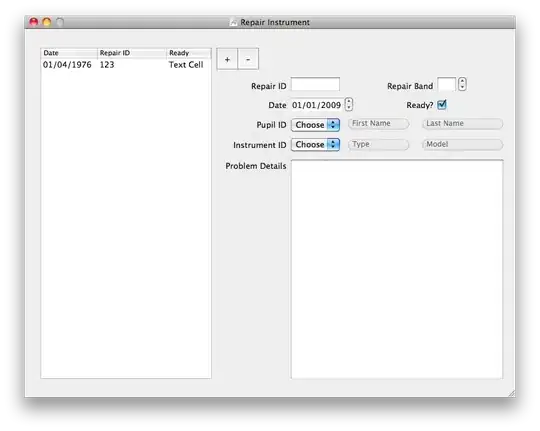This screenshot has height=431, width=540.
Task: Toggle the Ready? checkbox
Action: [x=442, y=105]
